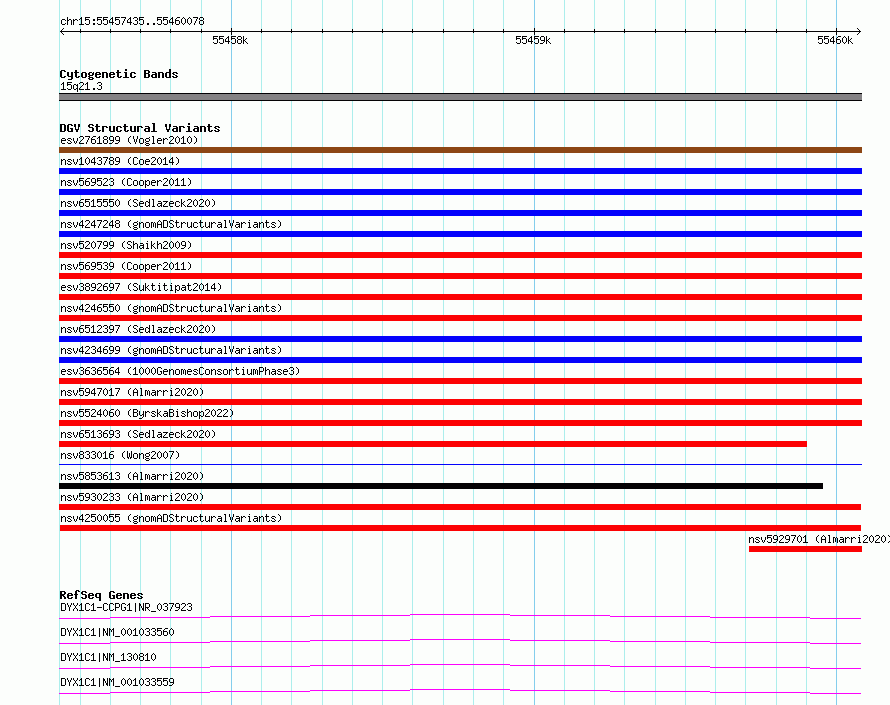Click the gray 15q21.3 cytogenetic band bar
The height and width of the screenshot is (705, 890).
tap(460, 97)
